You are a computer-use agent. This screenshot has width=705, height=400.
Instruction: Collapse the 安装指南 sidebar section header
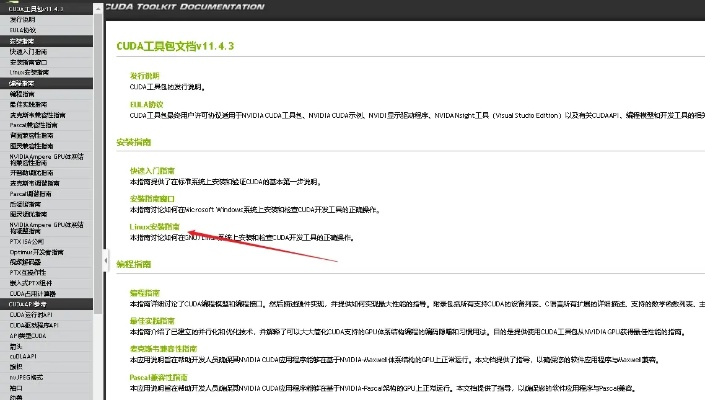tap(22, 41)
